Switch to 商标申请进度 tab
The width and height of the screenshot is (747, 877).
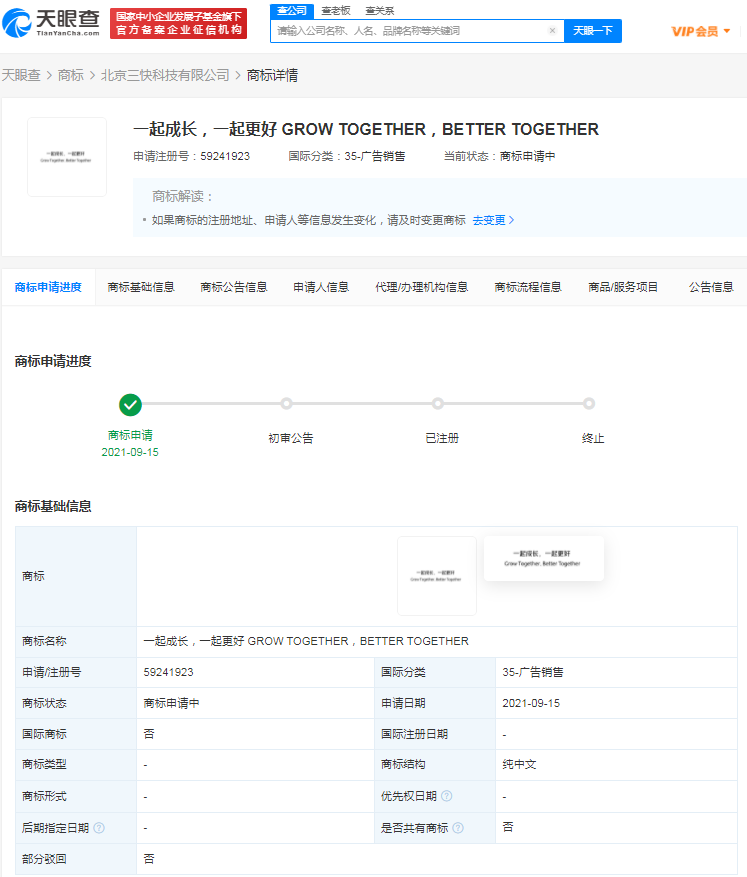48,287
